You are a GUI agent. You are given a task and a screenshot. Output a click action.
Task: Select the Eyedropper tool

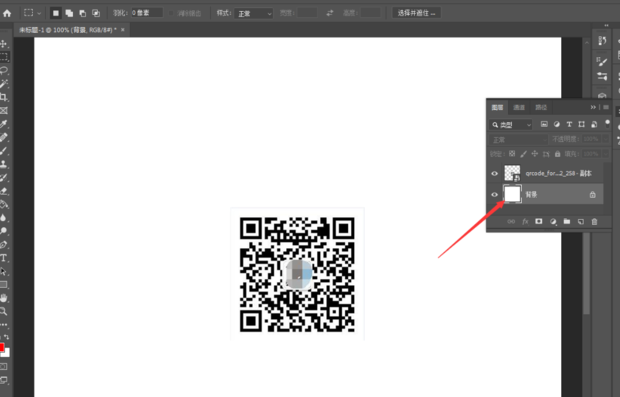(x=4, y=124)
